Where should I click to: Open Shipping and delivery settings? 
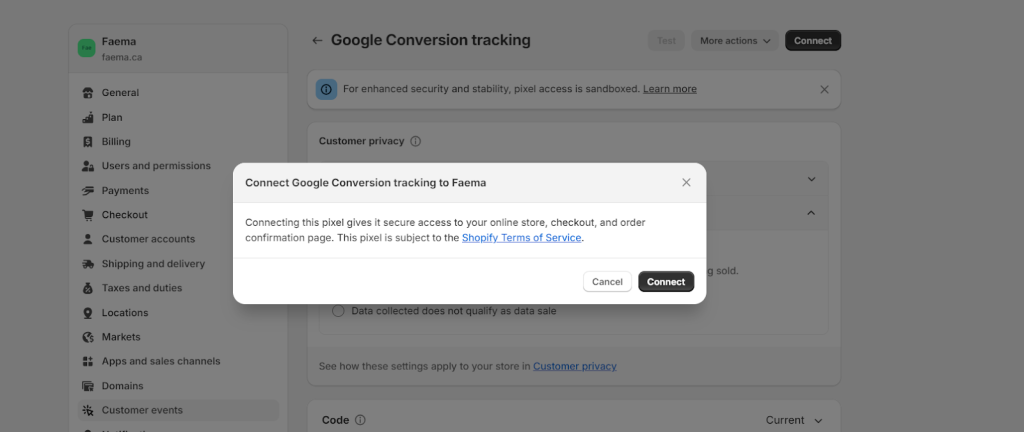click(153, 264)
